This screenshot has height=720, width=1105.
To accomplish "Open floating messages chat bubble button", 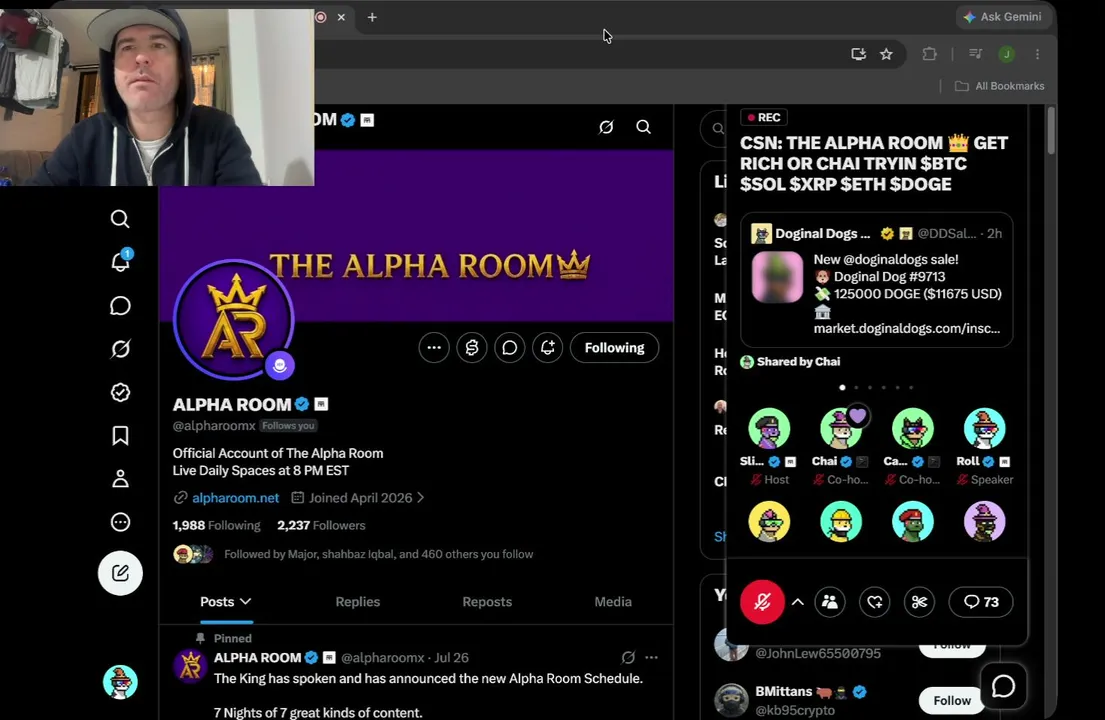I will tap(1004, 685).
